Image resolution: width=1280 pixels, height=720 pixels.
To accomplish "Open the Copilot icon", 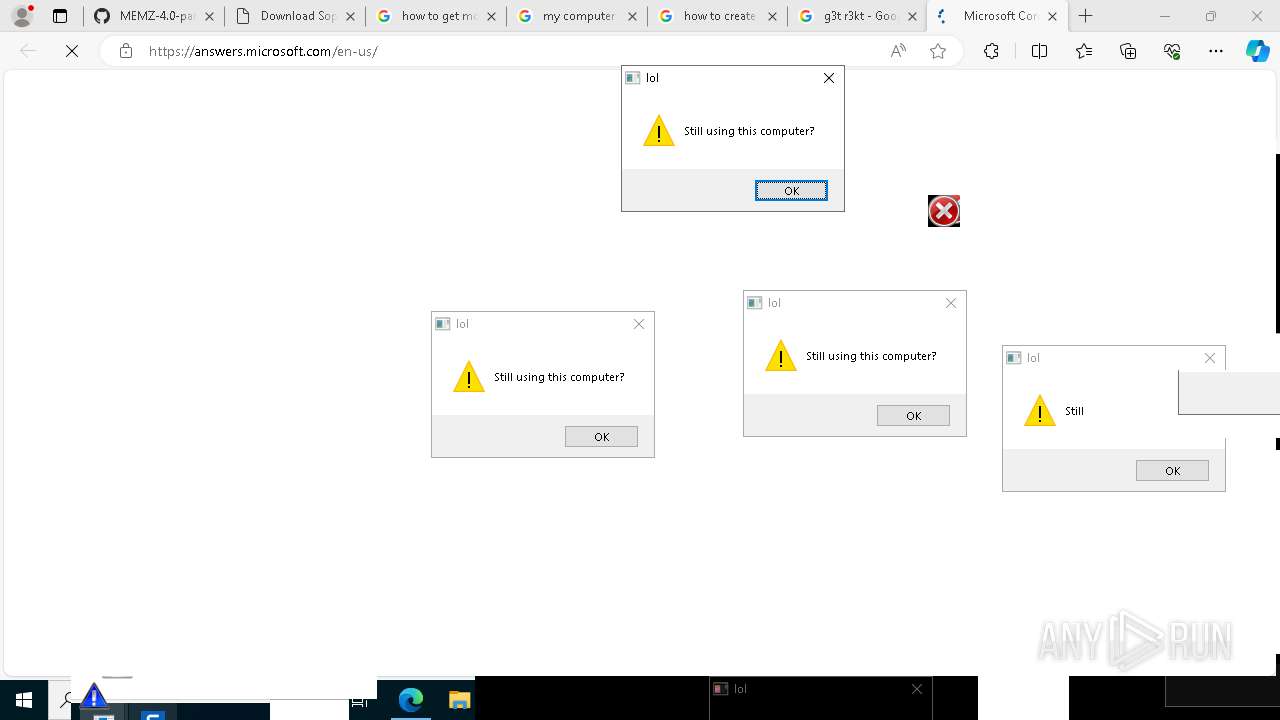I will pos(1257,51).
